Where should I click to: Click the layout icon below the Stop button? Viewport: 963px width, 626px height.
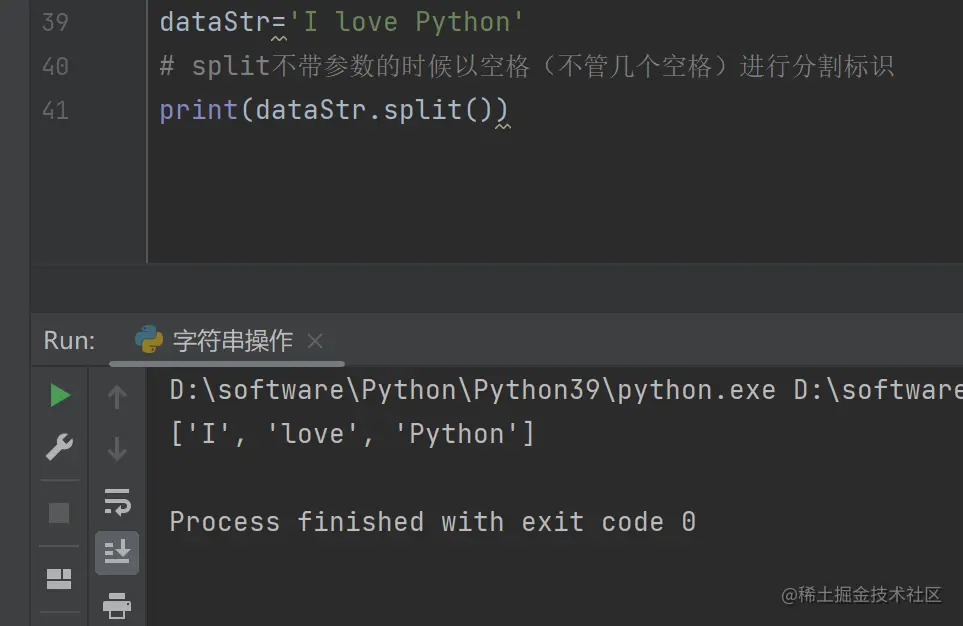pos(60,578)
